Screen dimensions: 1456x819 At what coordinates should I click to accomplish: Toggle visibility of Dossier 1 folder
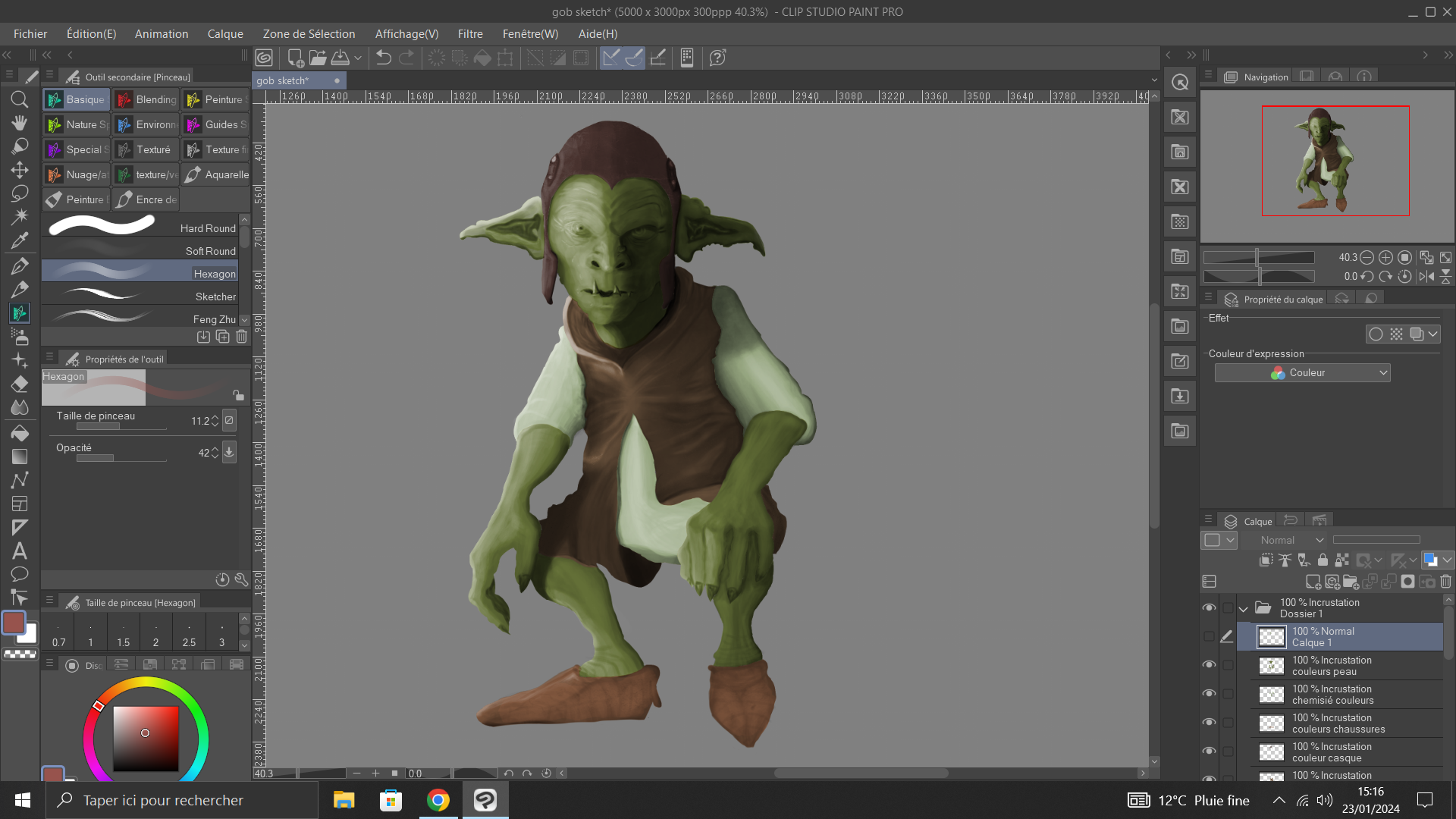coord(1209,608)
